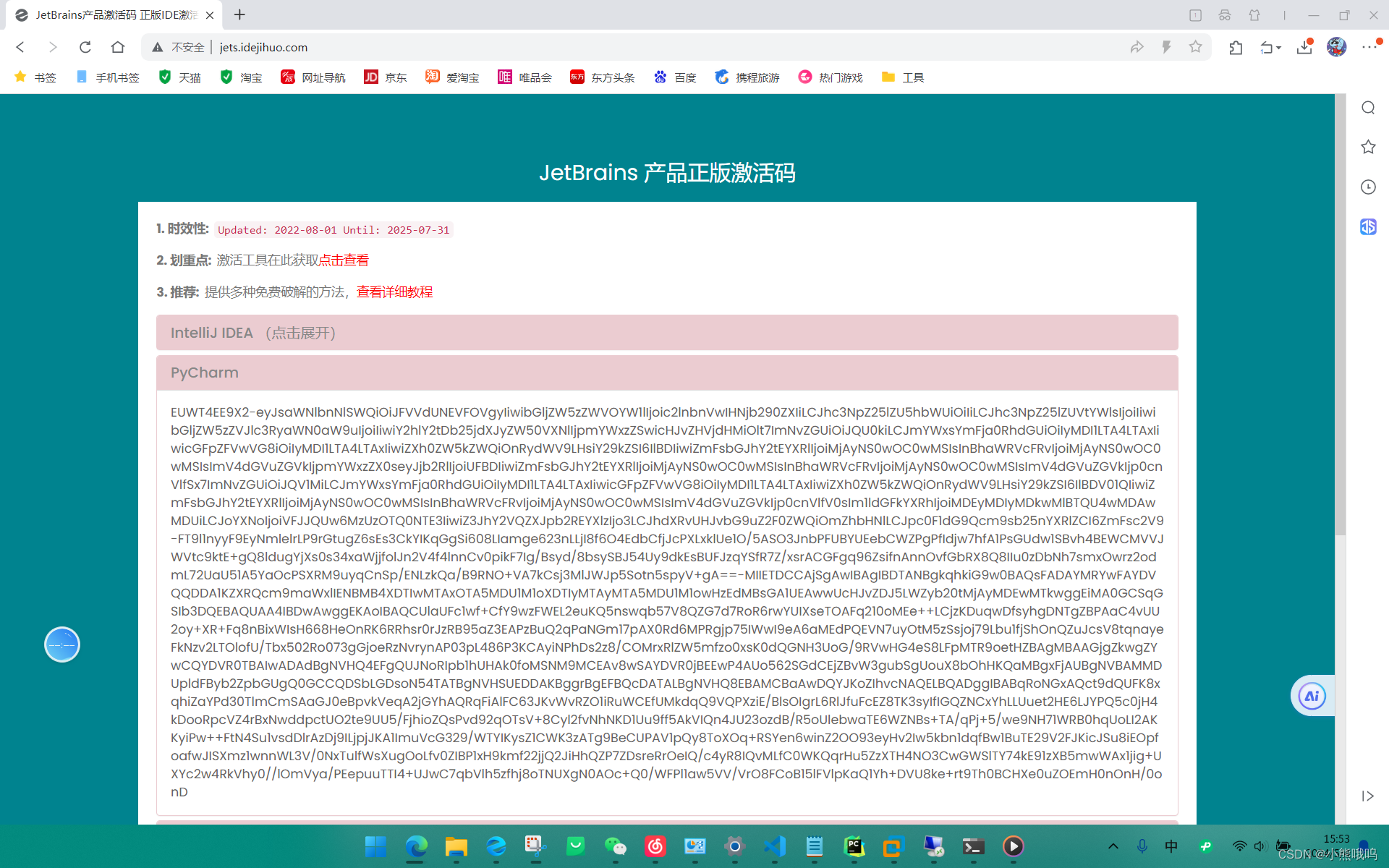The image size is (1389, 868).
Task: Open the sidebar history clock icon
Action: 1368,187
